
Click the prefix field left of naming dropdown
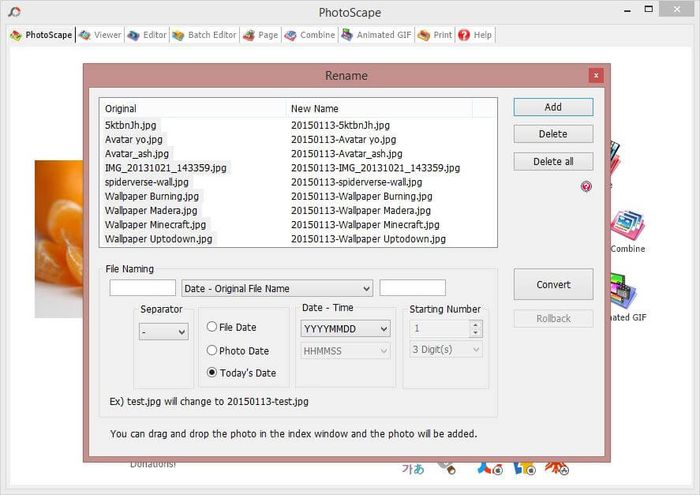pos(143,287)
